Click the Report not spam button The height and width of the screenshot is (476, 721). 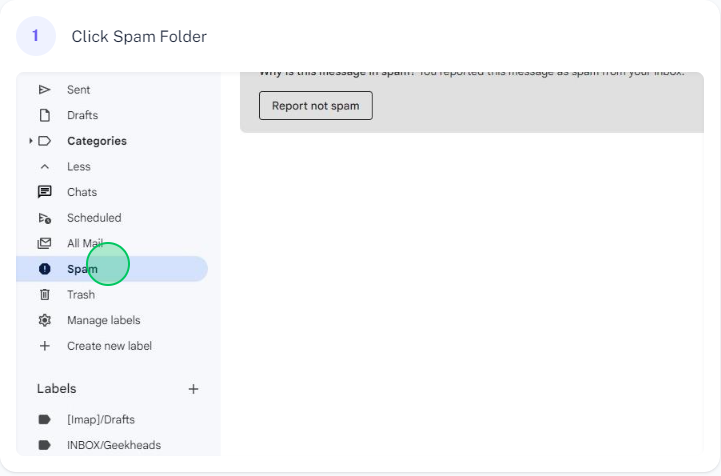click(315, 106)
